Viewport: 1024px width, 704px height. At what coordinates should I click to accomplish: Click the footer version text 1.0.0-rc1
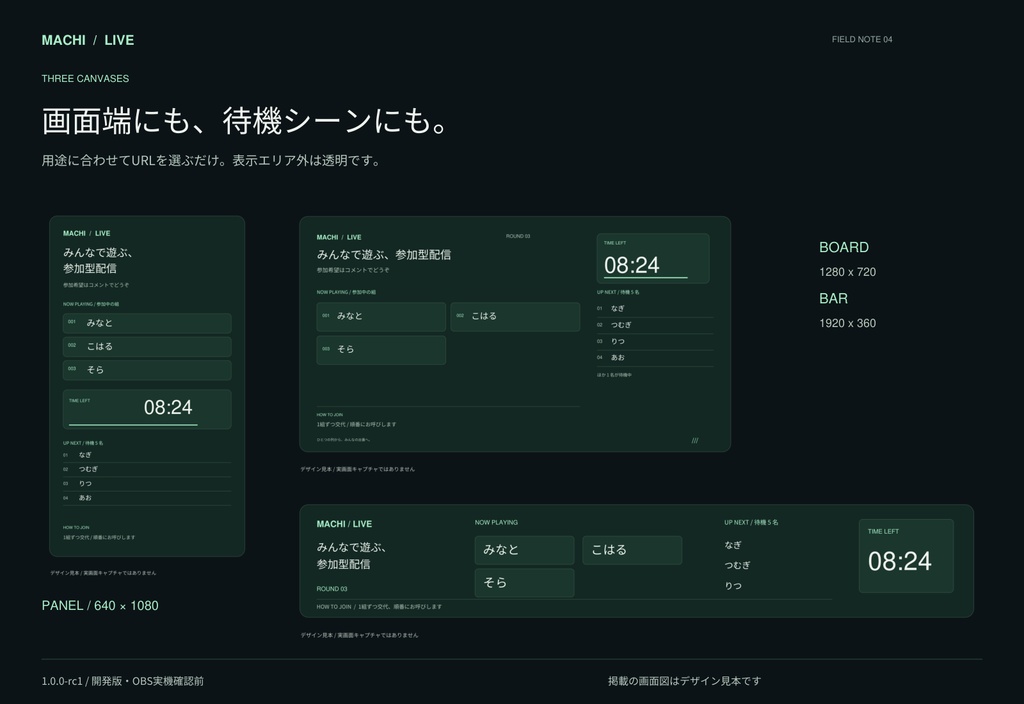click(123, 681)
